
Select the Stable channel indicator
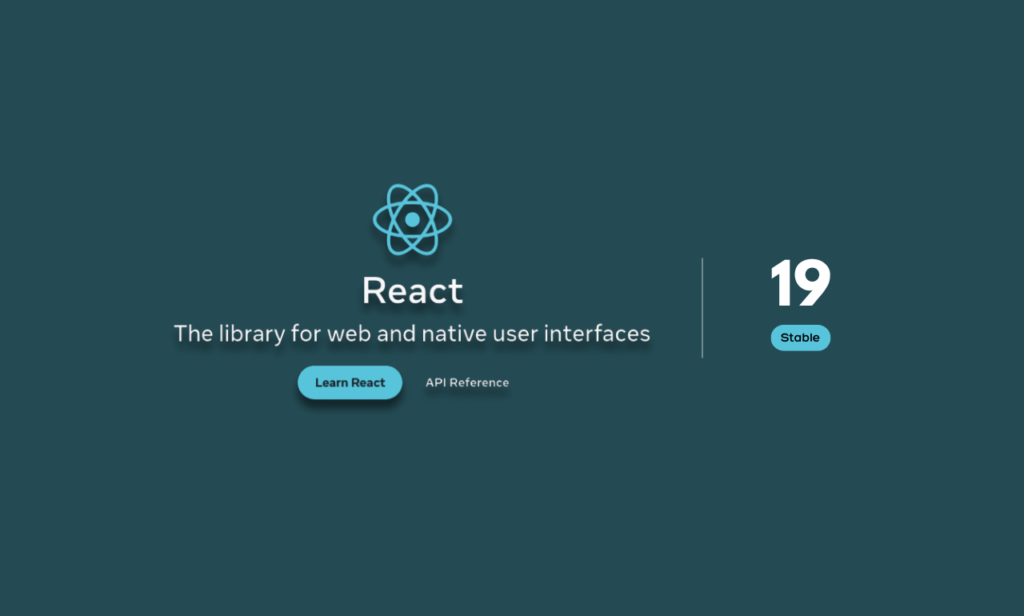pos(800,337)
